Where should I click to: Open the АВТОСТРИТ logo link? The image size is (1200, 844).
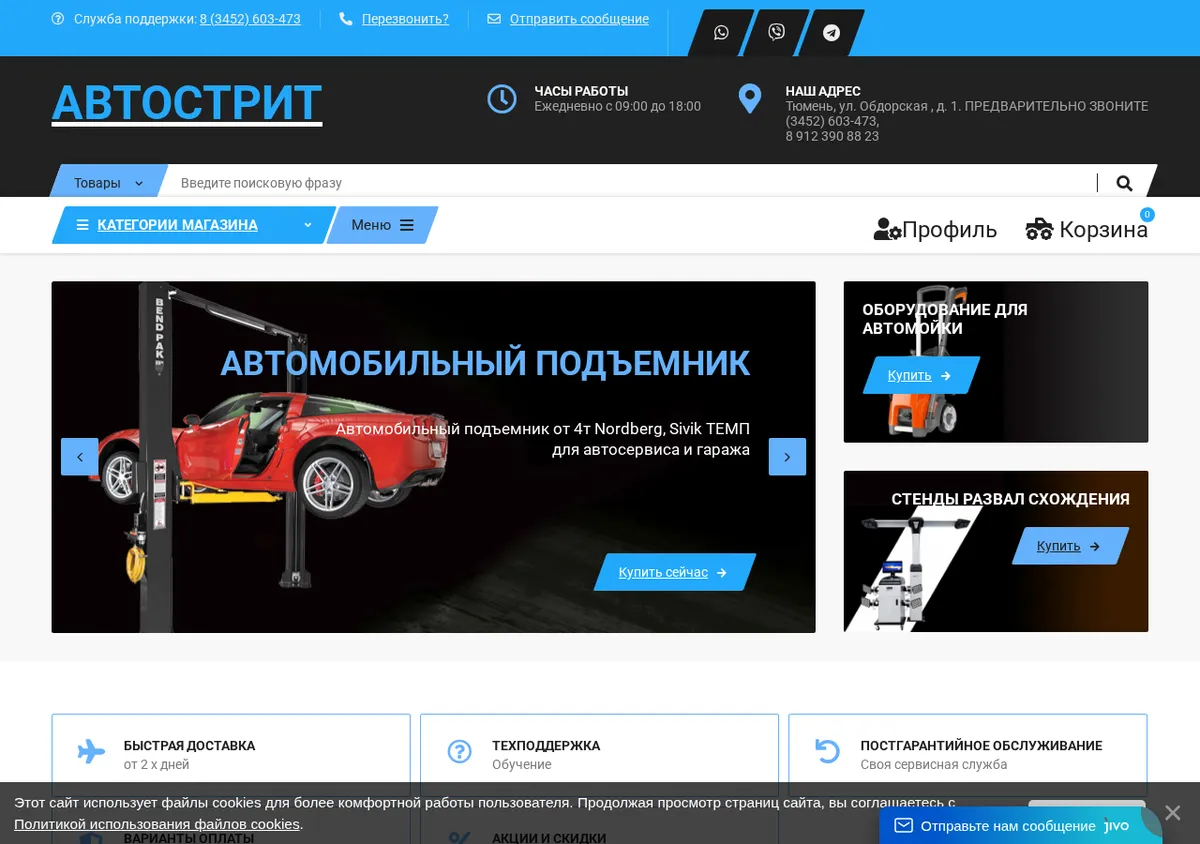click(187, 103)
